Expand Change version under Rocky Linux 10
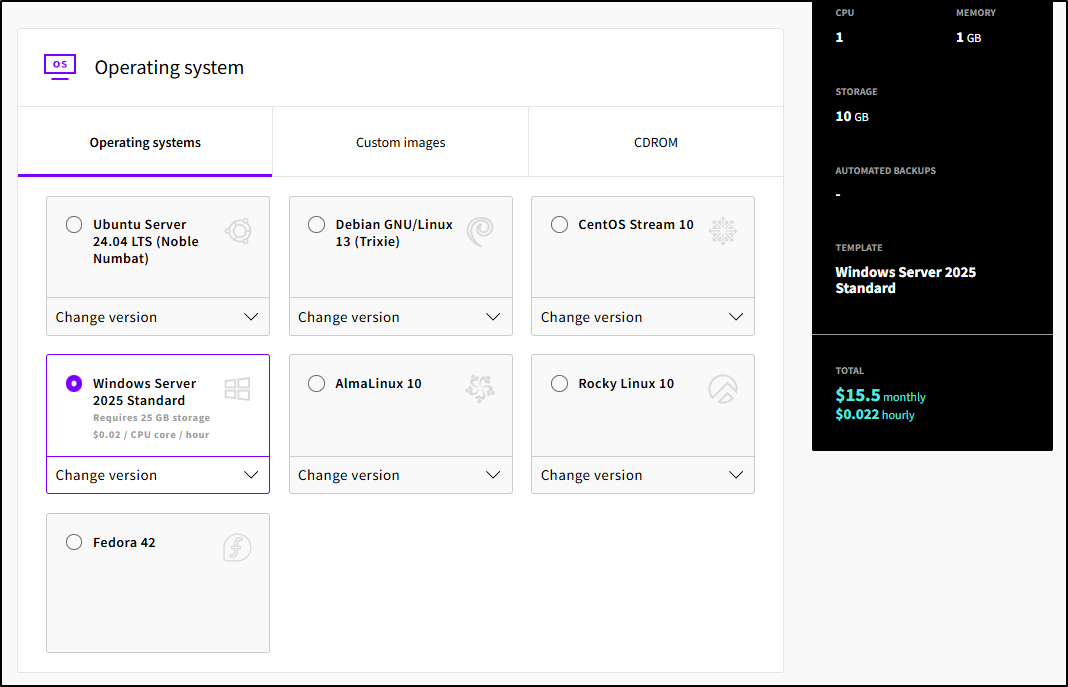Image resolution: width=1068 pixels, height=687 pixels. pyautogui.click(x=642, y=475)
